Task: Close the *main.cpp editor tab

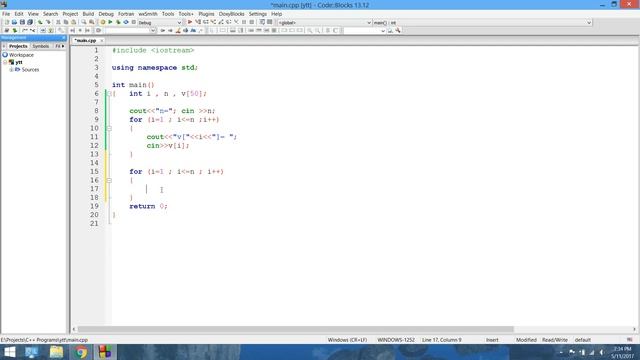Action: (102, 40)
